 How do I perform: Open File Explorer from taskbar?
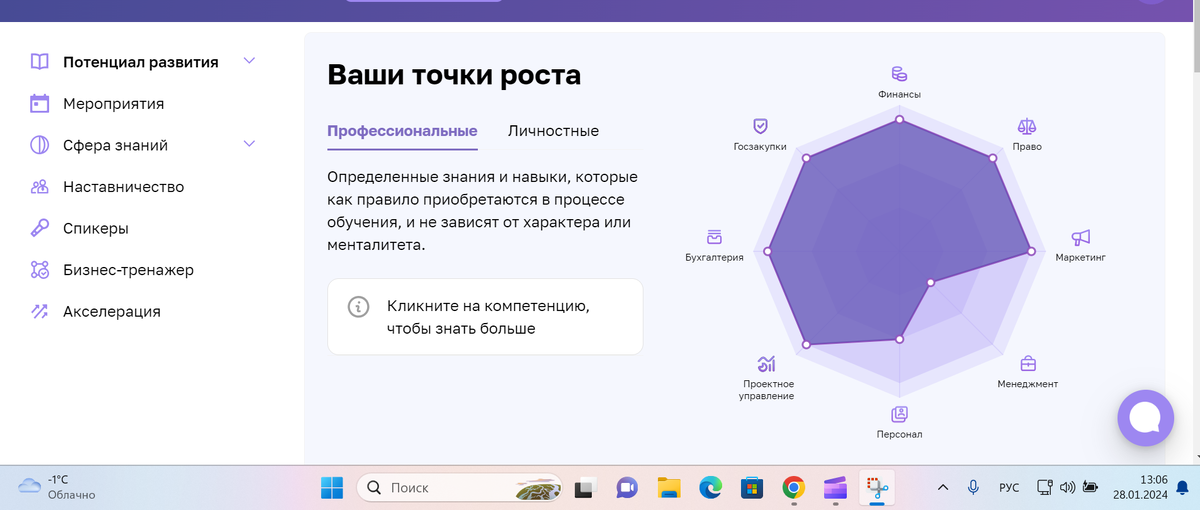tap(669, 488)
